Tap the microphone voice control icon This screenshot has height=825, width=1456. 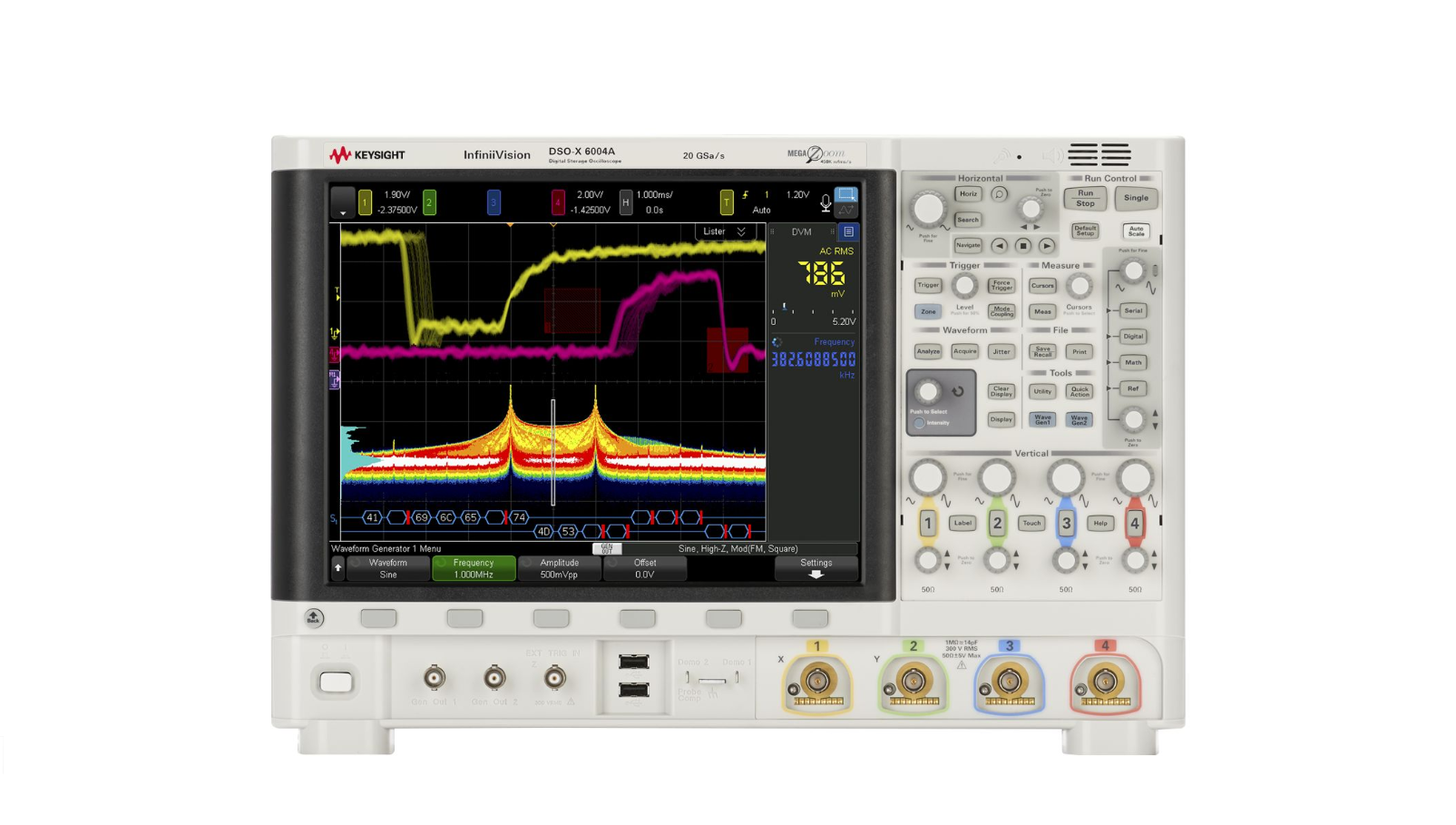click(x=825, y=202)
